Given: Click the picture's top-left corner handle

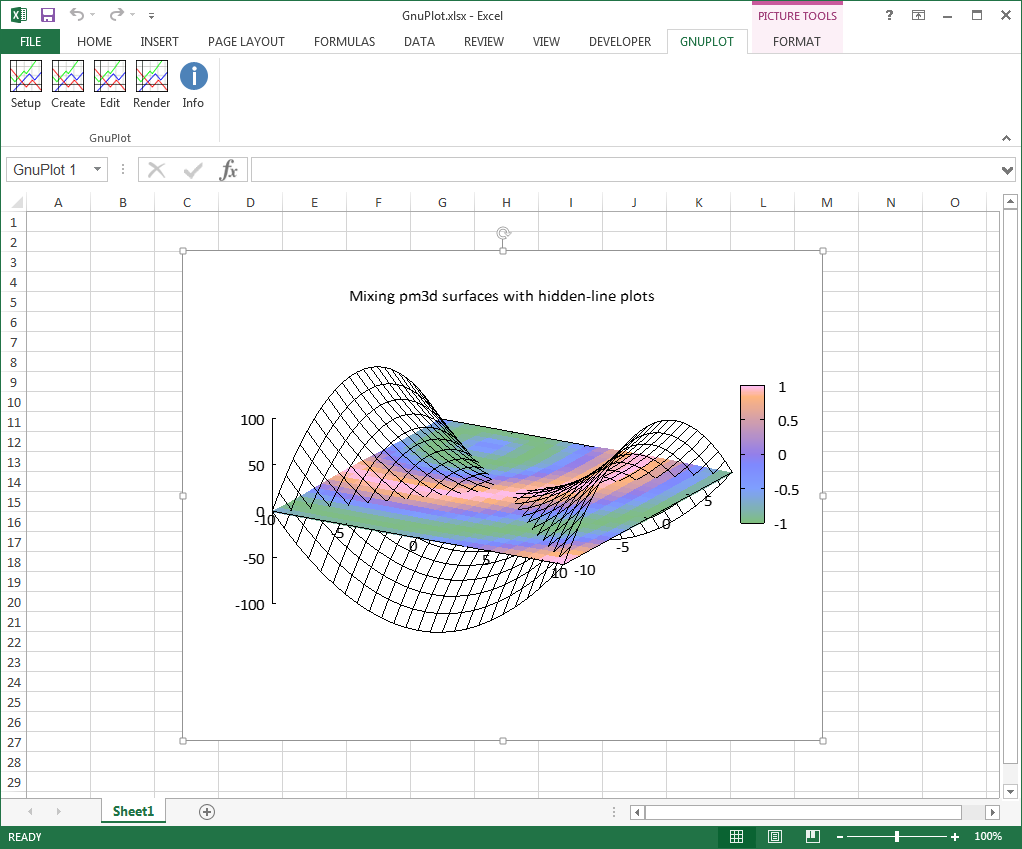Looking at the screenshot, I should click(x=183, y=251).
